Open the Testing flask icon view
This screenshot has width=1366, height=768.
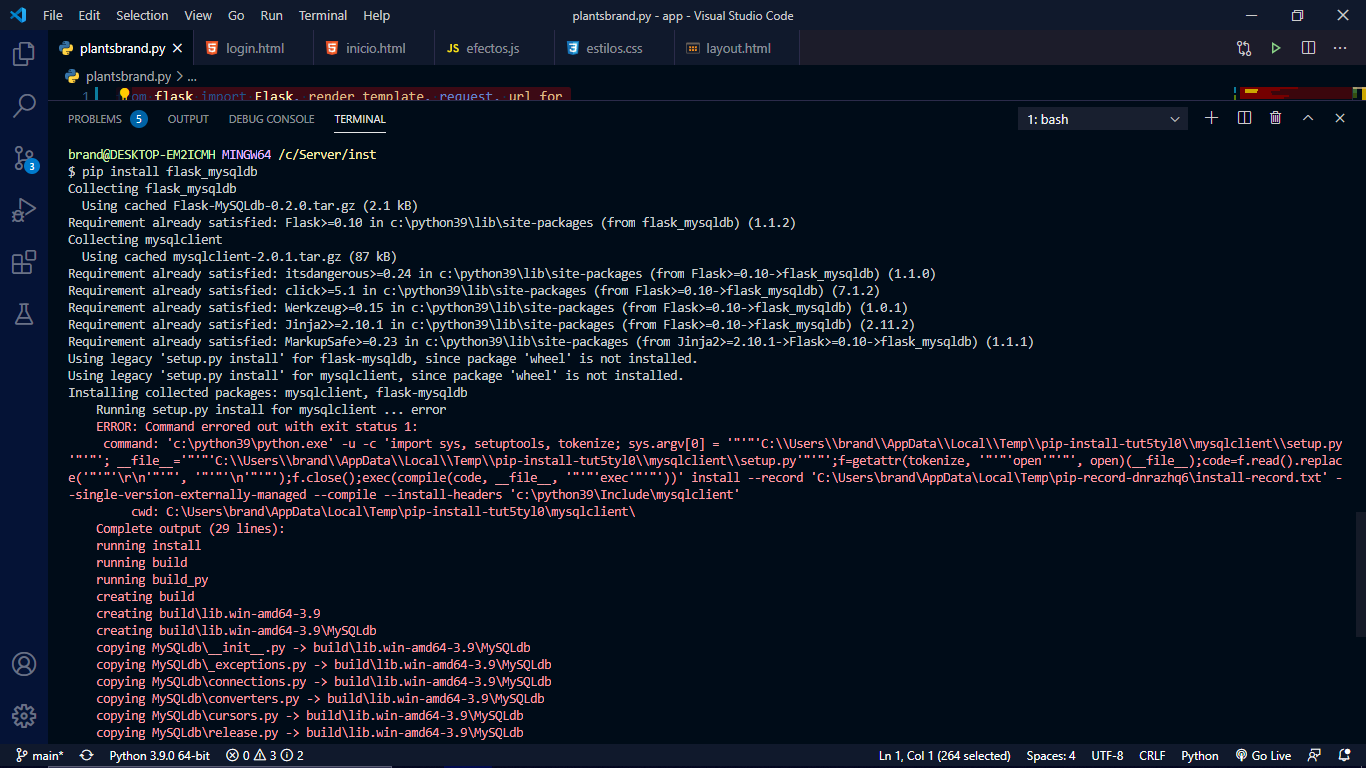24,314
